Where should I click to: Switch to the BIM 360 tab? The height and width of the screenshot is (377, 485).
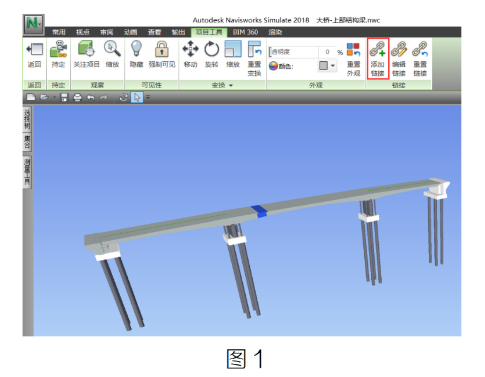[245, 32]
